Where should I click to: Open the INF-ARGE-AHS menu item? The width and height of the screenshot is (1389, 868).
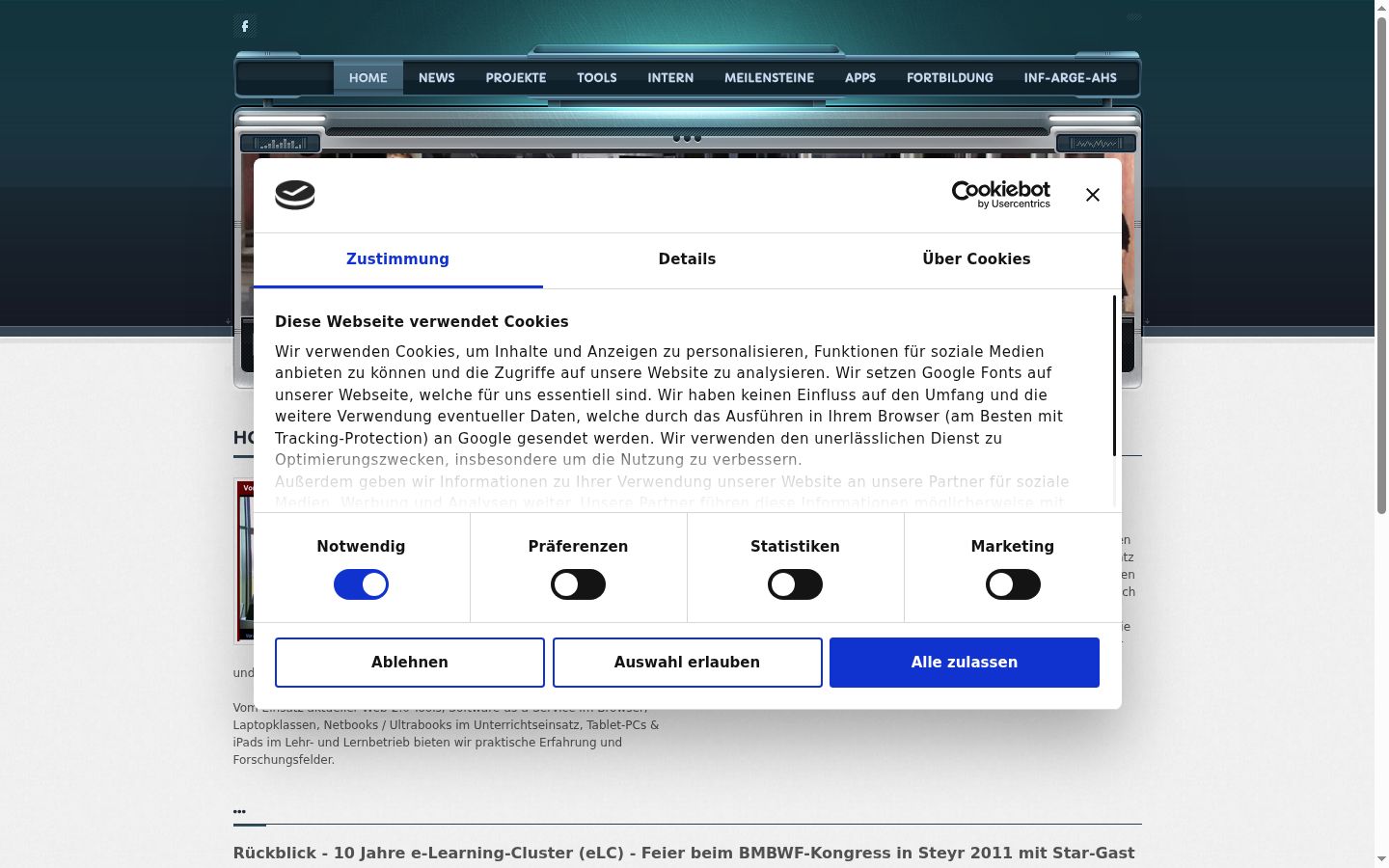[1071, 78]
